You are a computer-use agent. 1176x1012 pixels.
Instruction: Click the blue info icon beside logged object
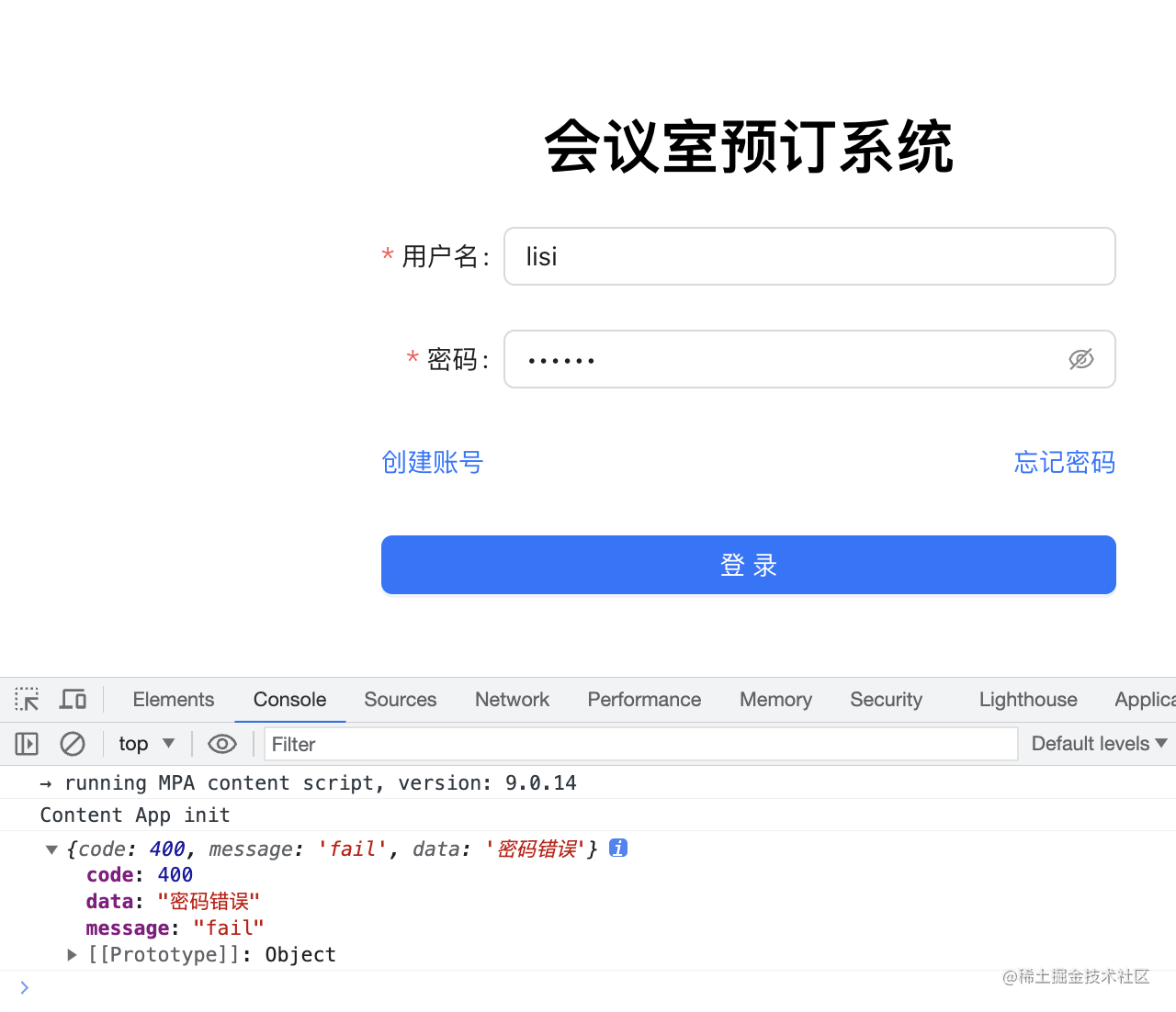pyautogui.click(x=618, y=848)
